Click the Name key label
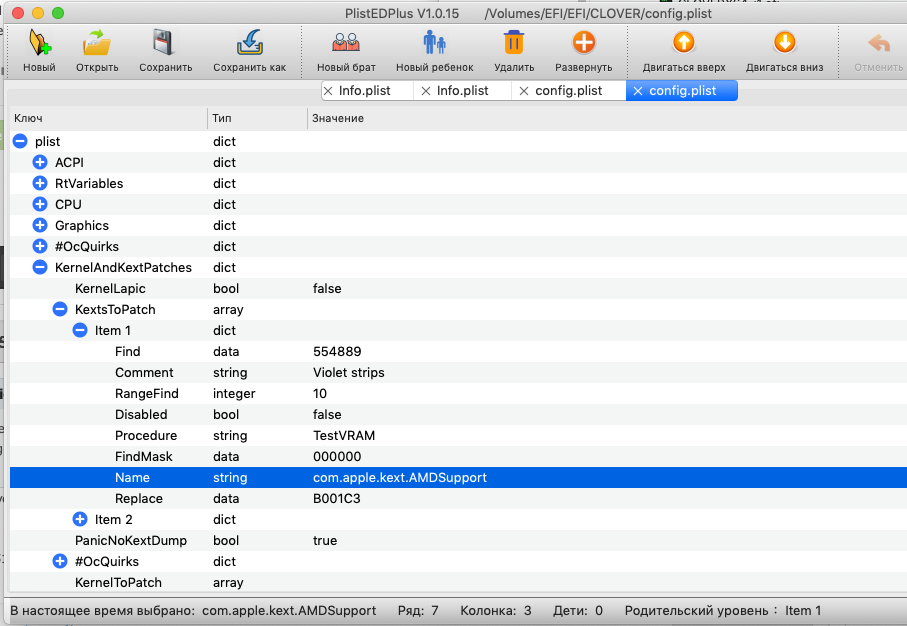The width and height of the screenshot is (907, 626). pyautogui.click(x=132, y=478)
